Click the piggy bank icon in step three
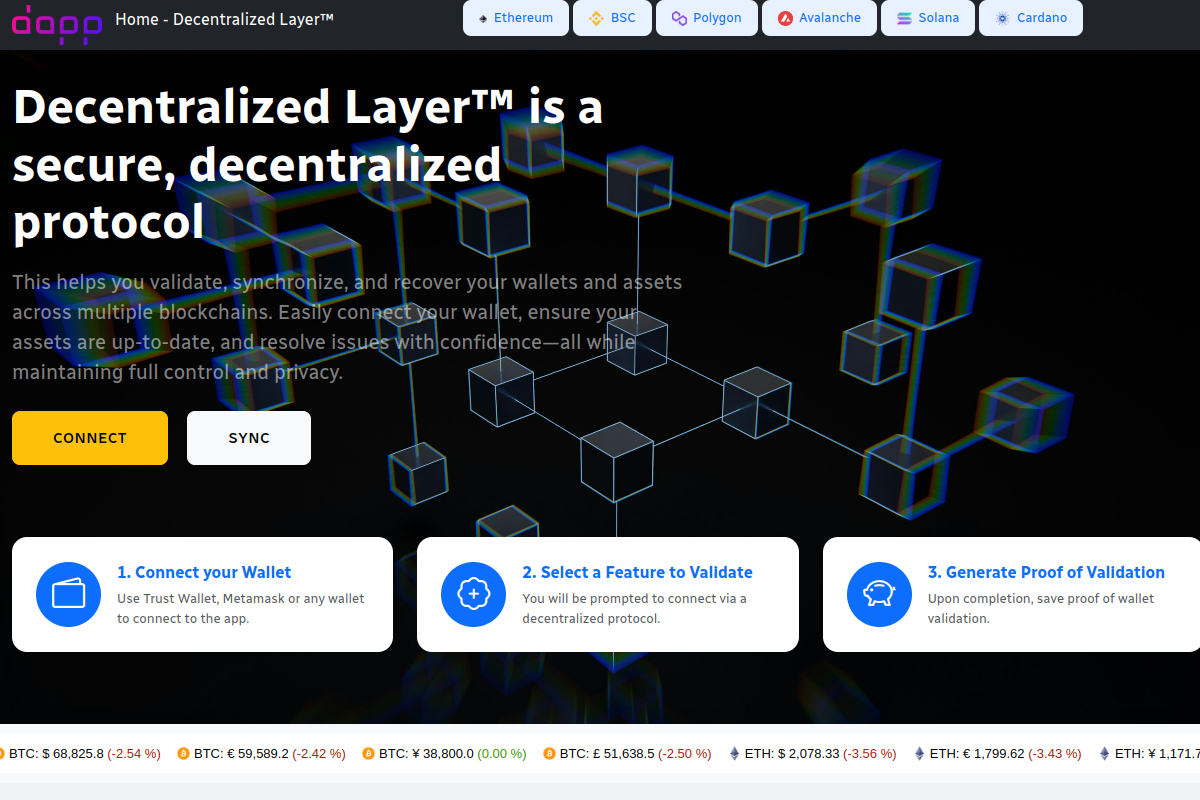Image resolution: width=1200 pixels, height=800 pixels. [879, 594]
